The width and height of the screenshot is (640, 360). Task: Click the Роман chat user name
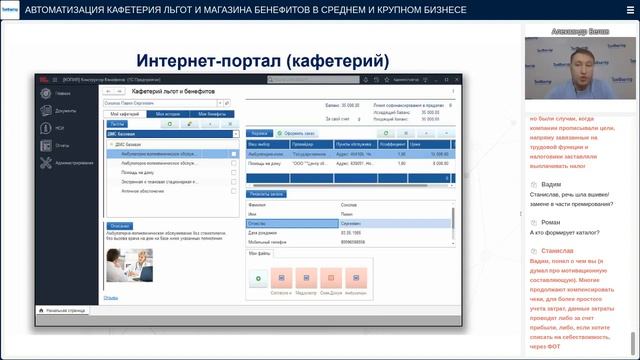(x=551, y=222)
